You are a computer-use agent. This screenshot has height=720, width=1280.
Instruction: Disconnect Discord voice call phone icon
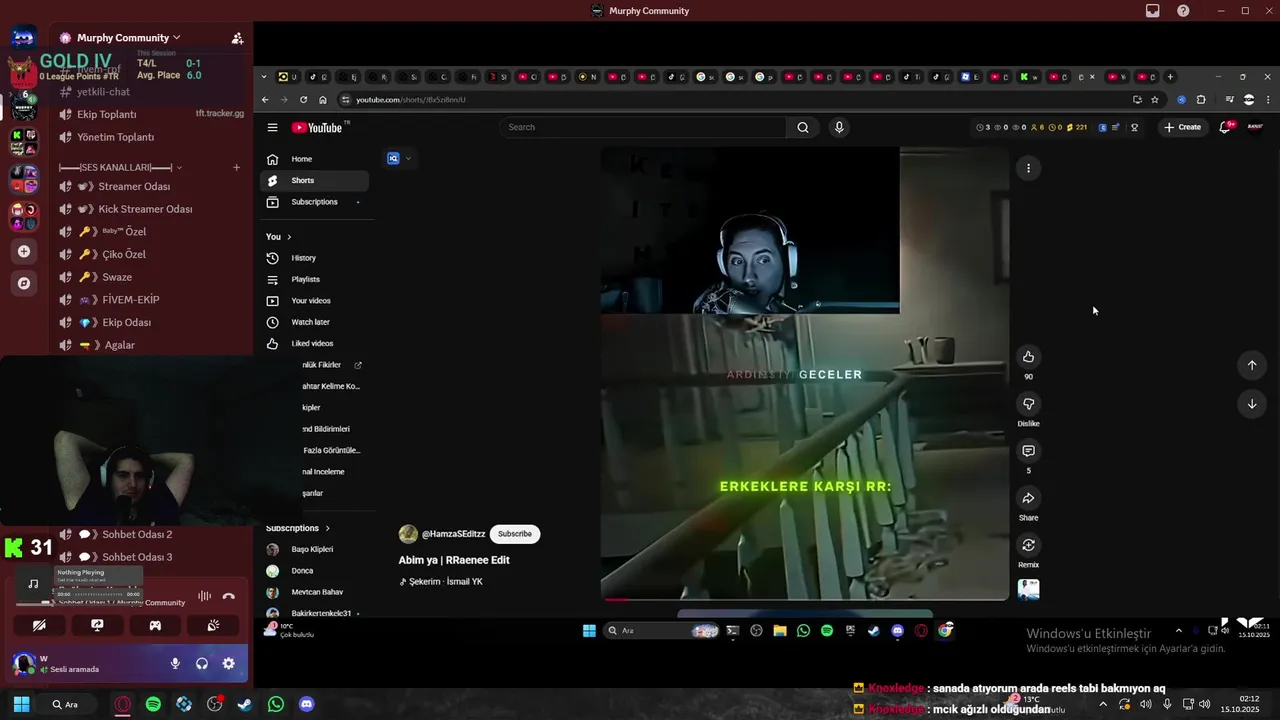tap(229, 596)
